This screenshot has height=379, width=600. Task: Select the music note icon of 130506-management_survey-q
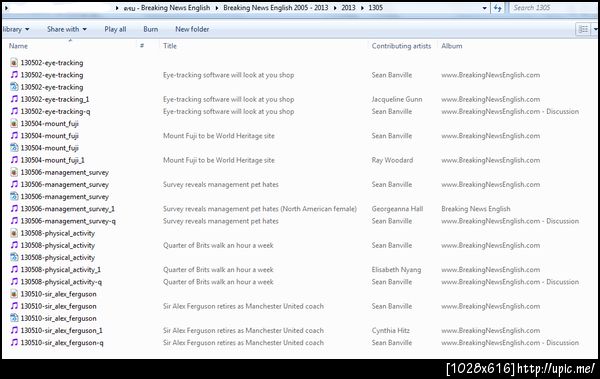(x=14, y=221)
